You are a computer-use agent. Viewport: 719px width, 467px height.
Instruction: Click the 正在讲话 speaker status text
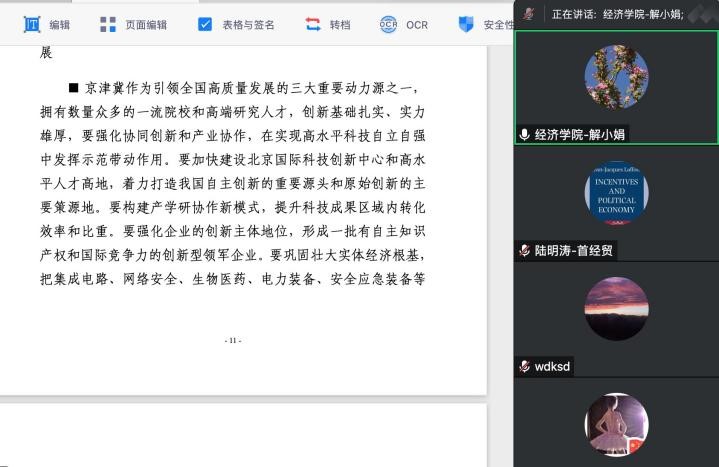[x=618, y=14]
